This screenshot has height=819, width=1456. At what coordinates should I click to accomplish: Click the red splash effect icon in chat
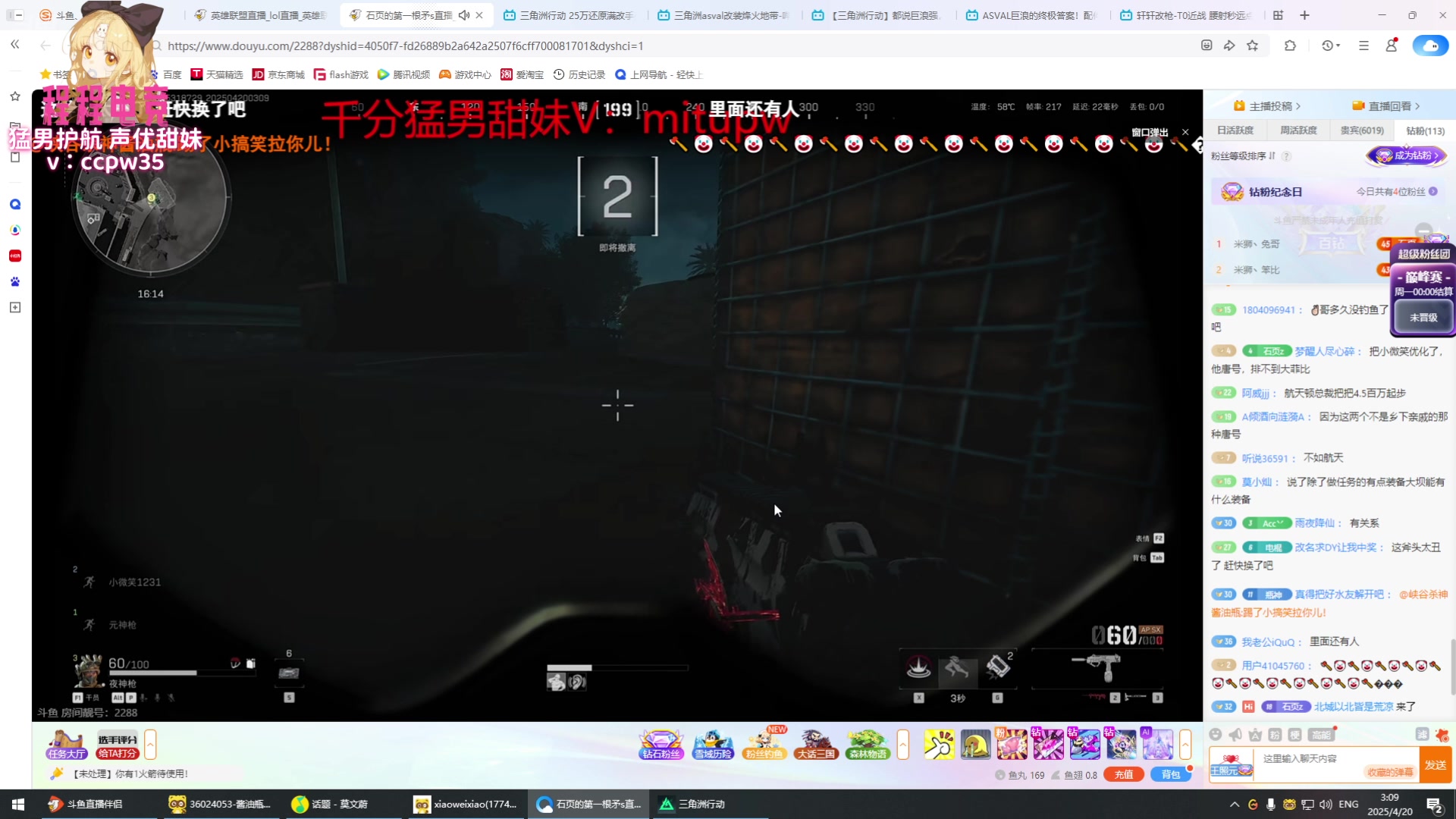[x=1442, y=734]
